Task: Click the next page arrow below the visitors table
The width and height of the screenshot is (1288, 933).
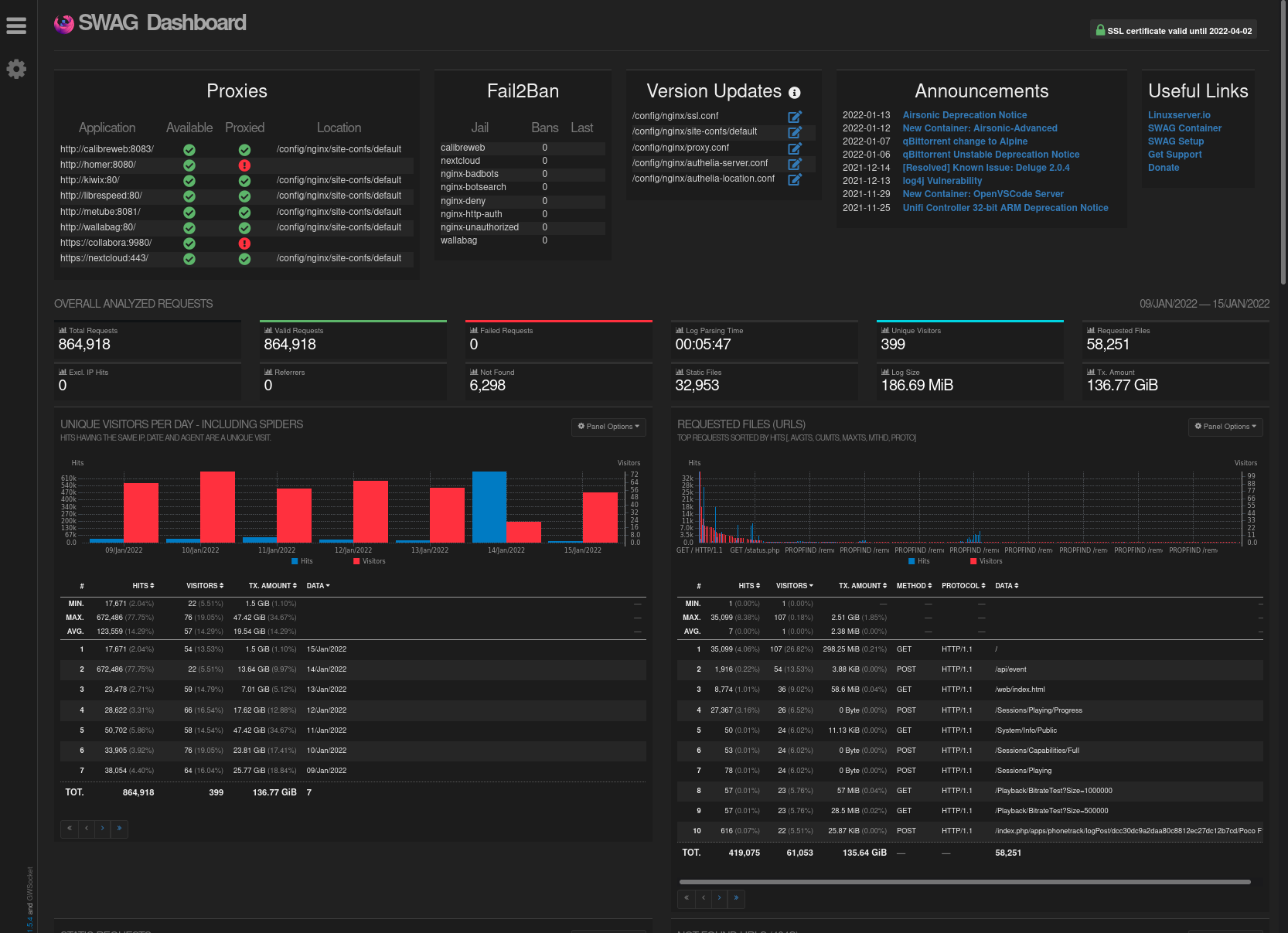Action: 102,829
